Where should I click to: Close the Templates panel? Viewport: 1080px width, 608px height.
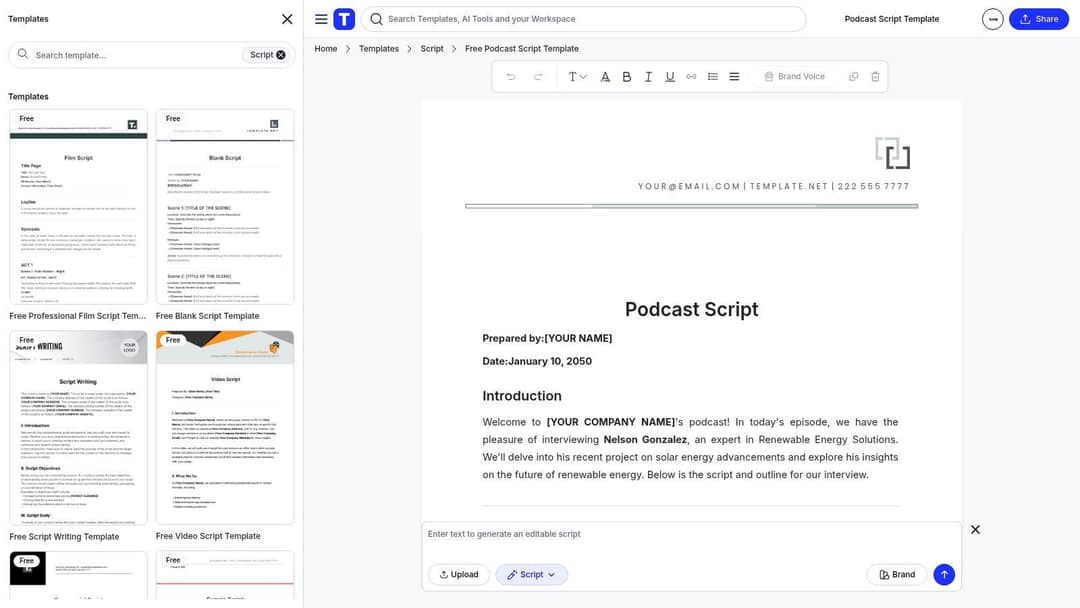point(287,19)
